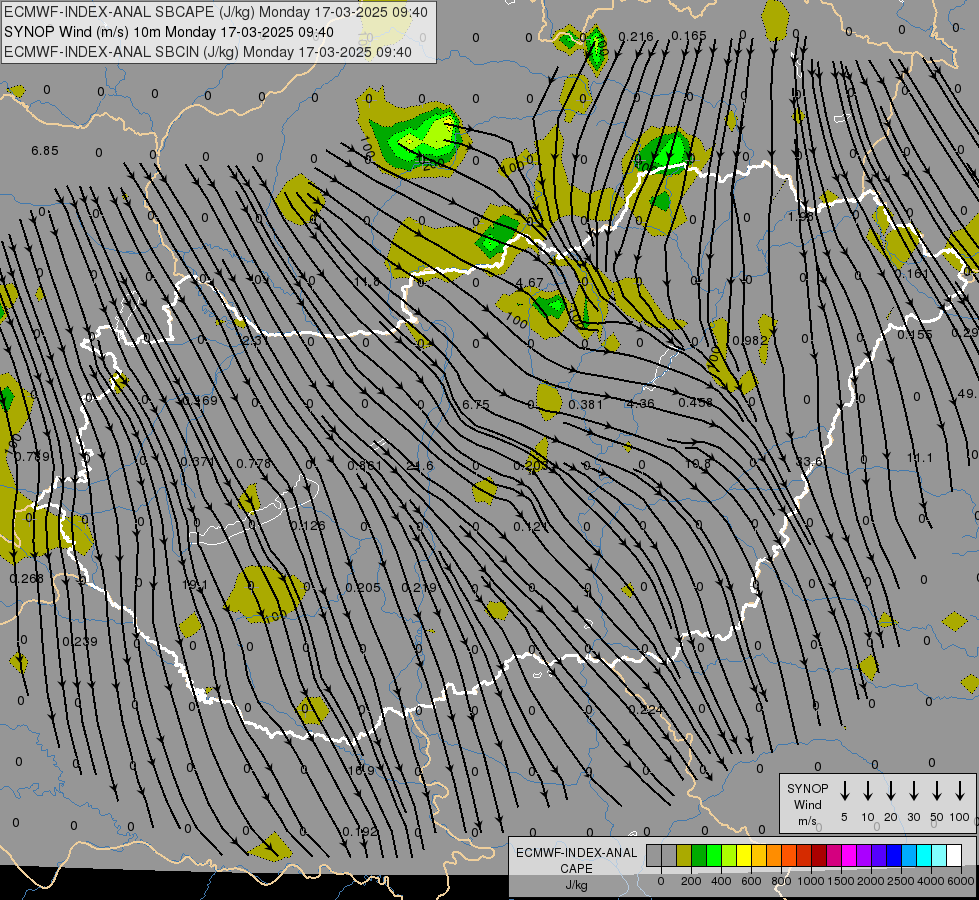979x900 pixels.
Task: Pick the dark green CAPE legend swatch
Action: click(x=699, y=855)
